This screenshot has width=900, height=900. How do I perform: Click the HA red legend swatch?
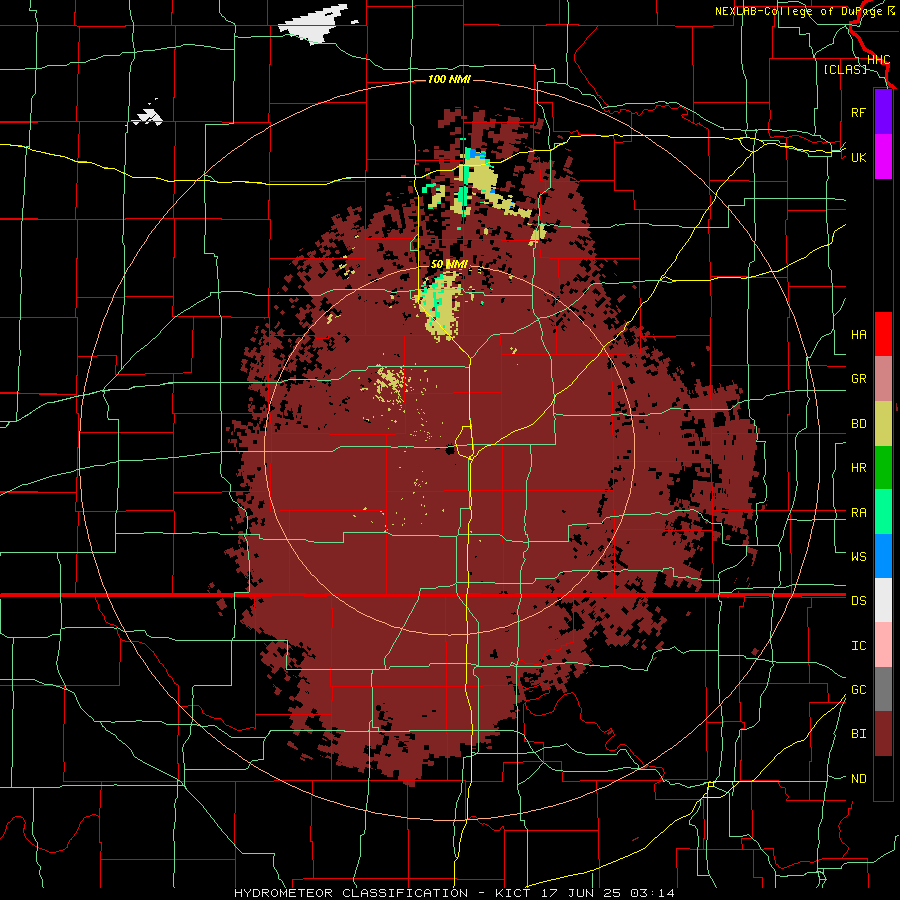(883, 334)
